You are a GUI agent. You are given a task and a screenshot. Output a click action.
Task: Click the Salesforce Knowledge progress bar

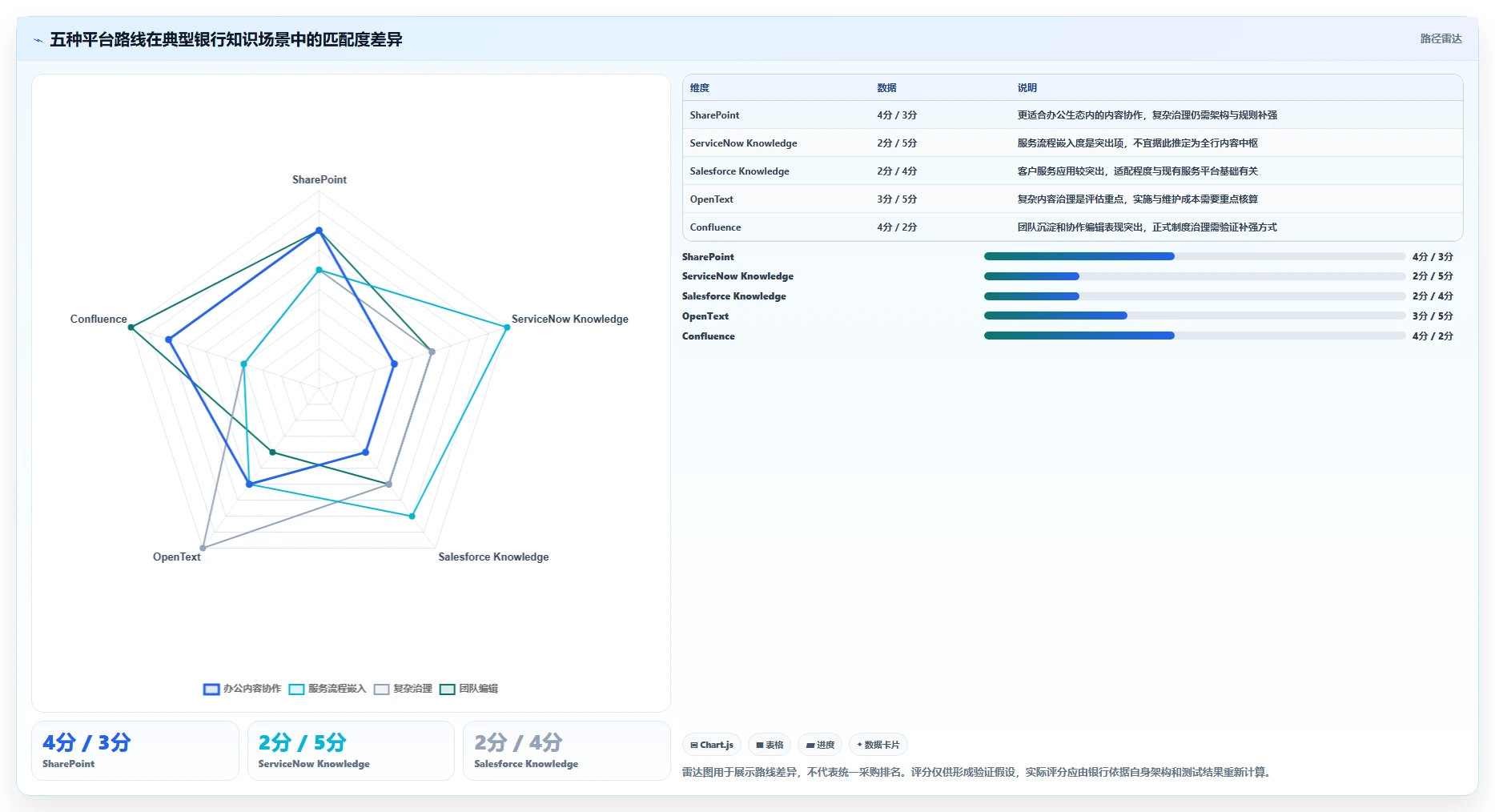1195,296
